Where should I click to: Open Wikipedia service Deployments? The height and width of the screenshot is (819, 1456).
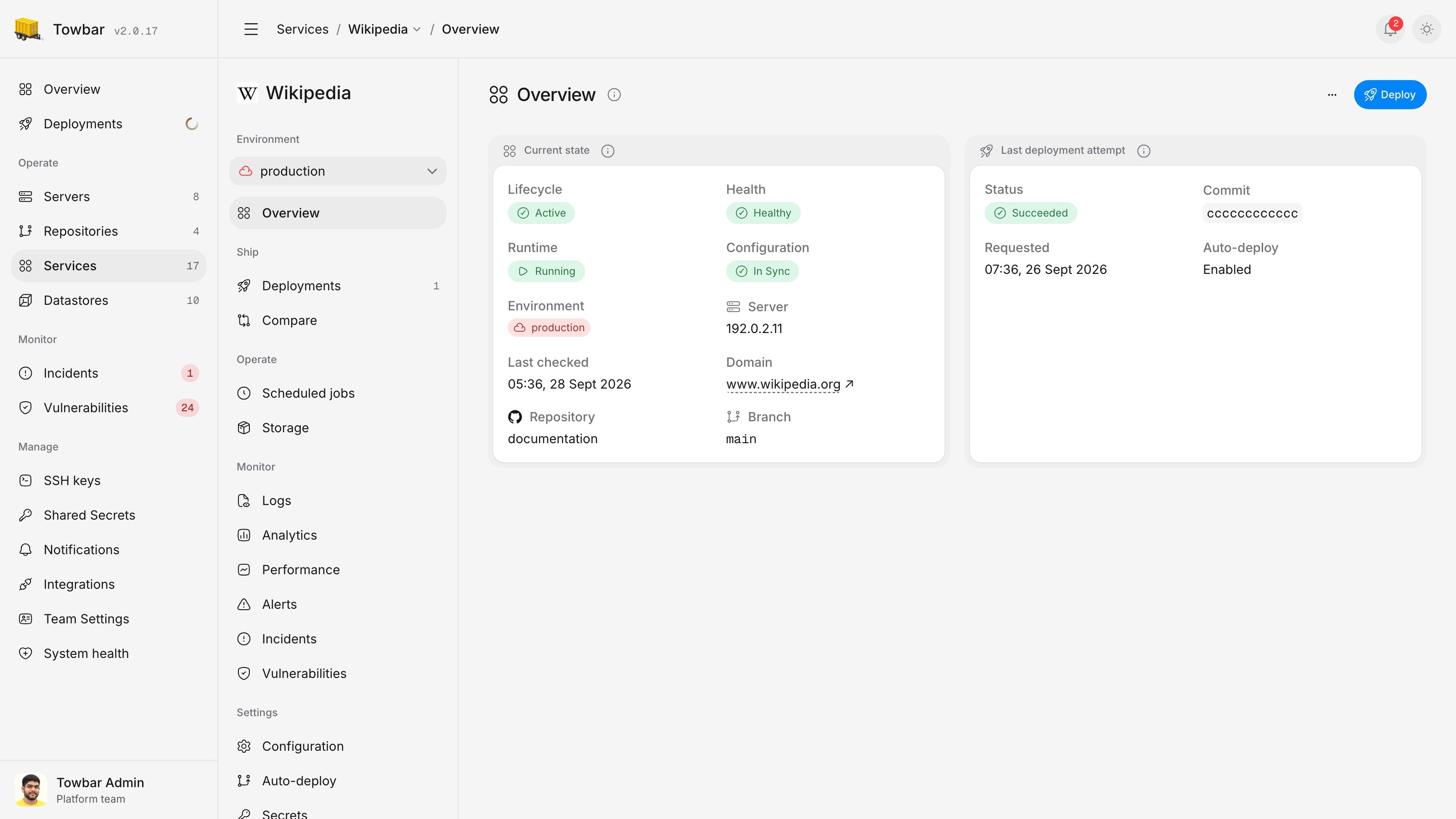click(338, 286)
